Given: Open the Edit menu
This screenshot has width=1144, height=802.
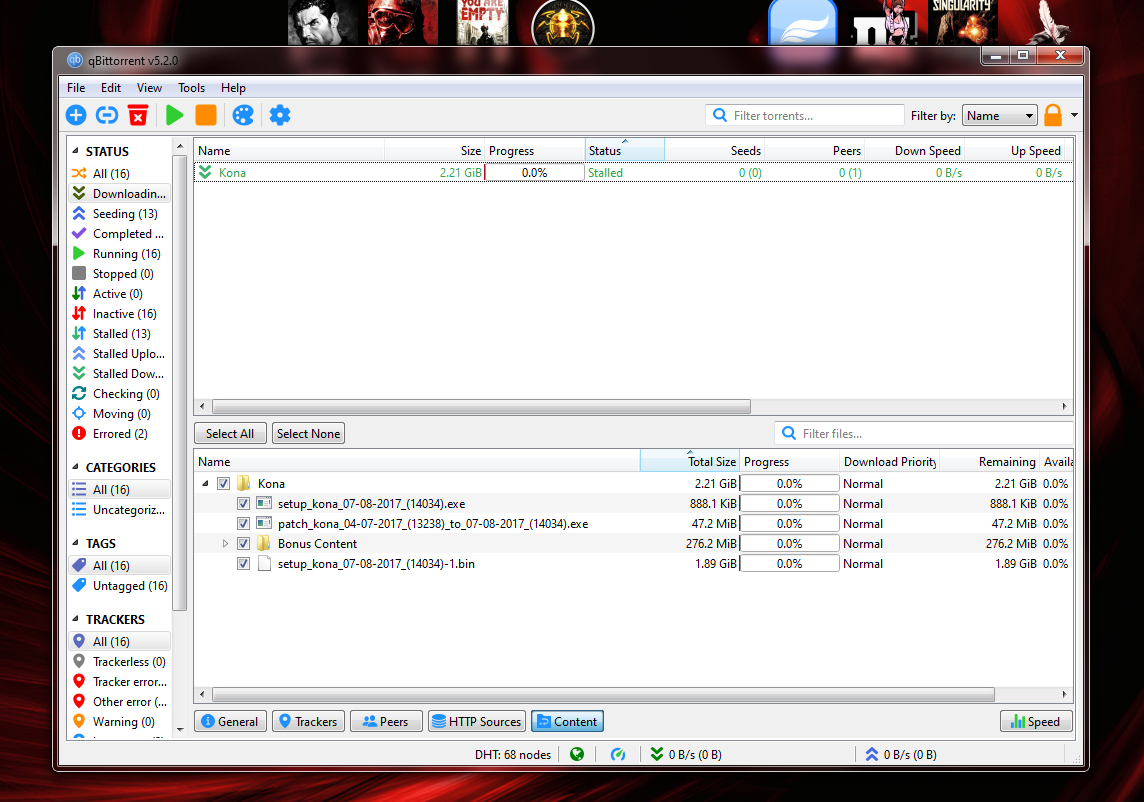Looking at the screenshot, I should pos(111,88).
